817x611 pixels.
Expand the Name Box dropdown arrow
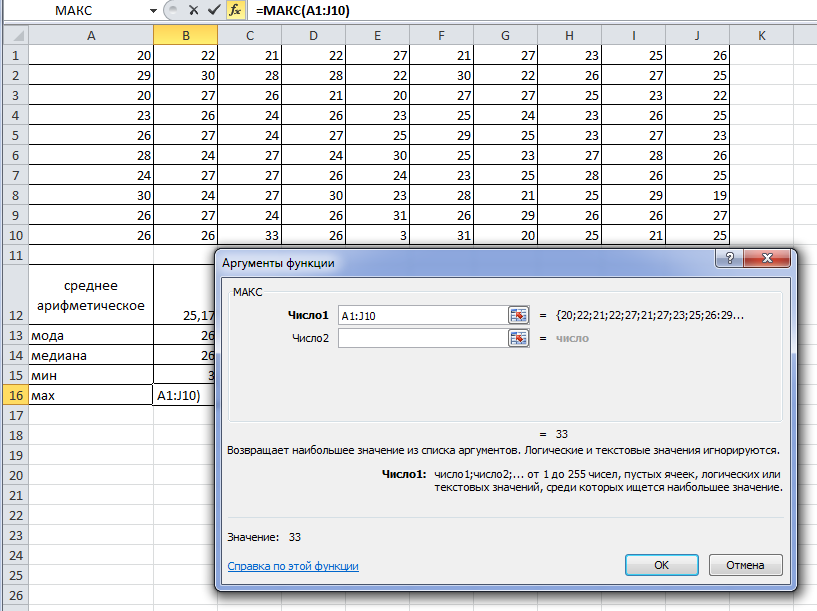tap(153, 10)
